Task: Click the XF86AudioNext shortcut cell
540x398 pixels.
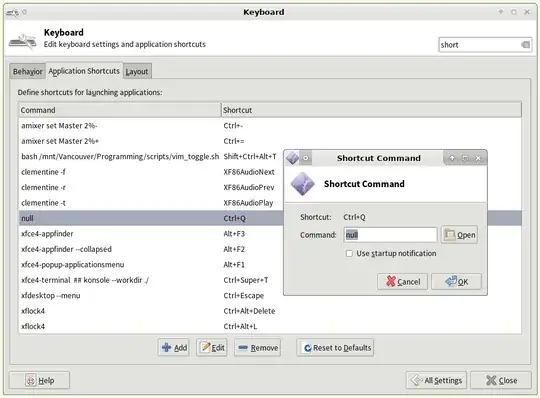Action: pyautogui.click(x=249, y=172)
